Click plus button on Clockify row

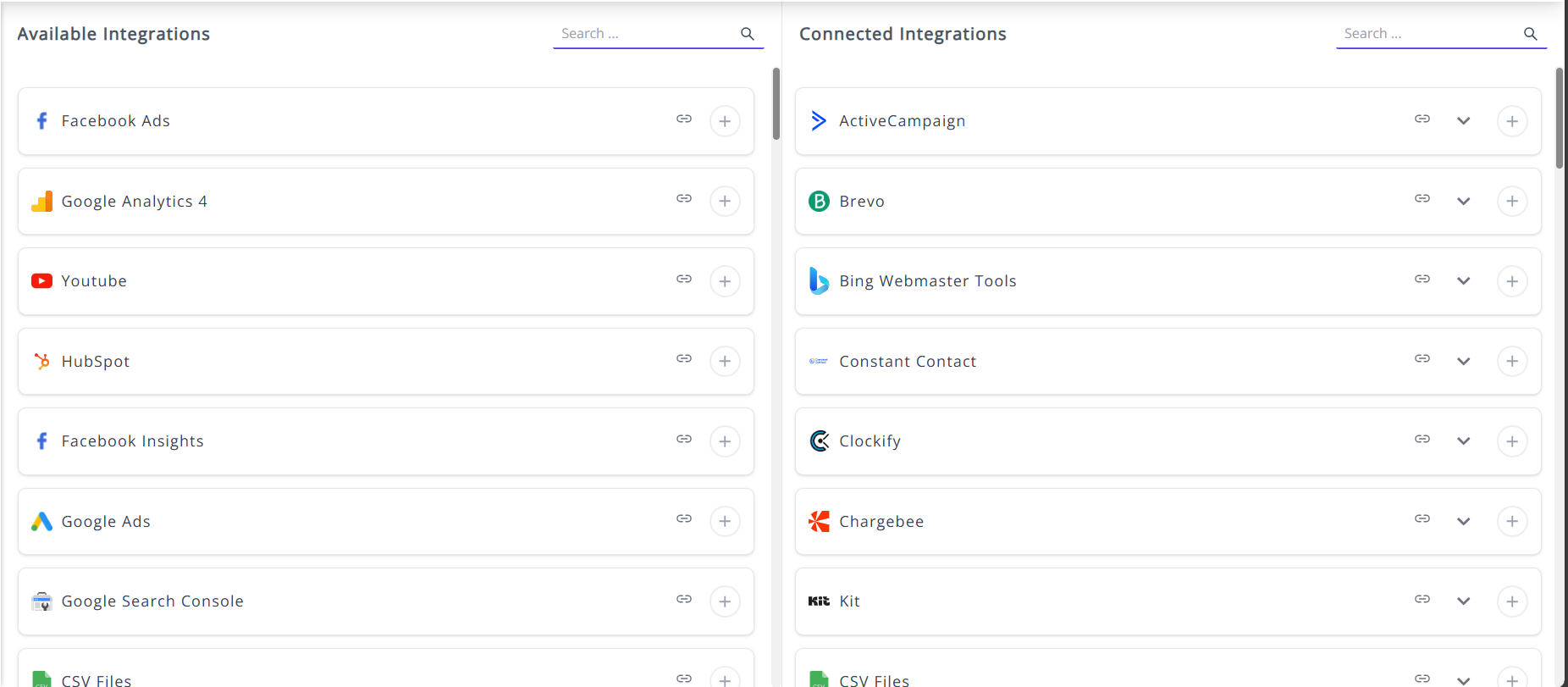point(1512,441)
